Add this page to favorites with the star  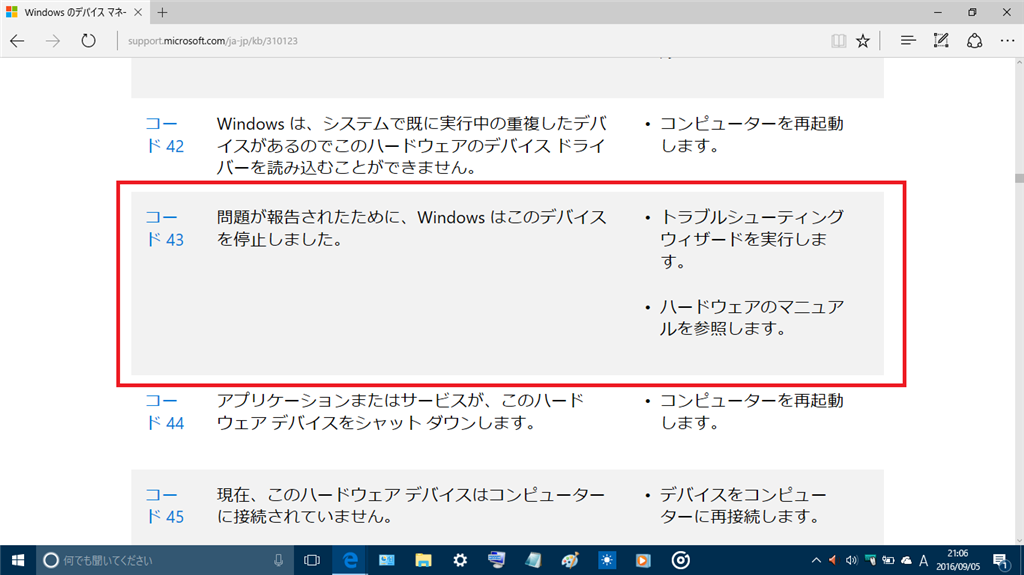863,41
